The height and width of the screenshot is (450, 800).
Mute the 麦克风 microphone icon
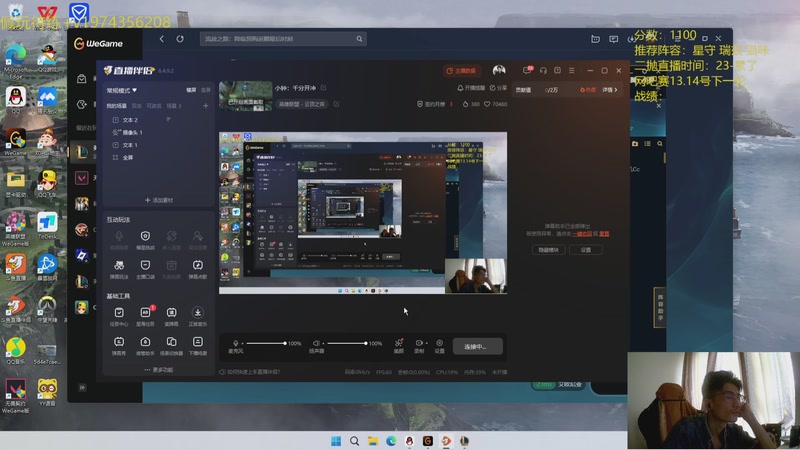[x=236, y=343]
